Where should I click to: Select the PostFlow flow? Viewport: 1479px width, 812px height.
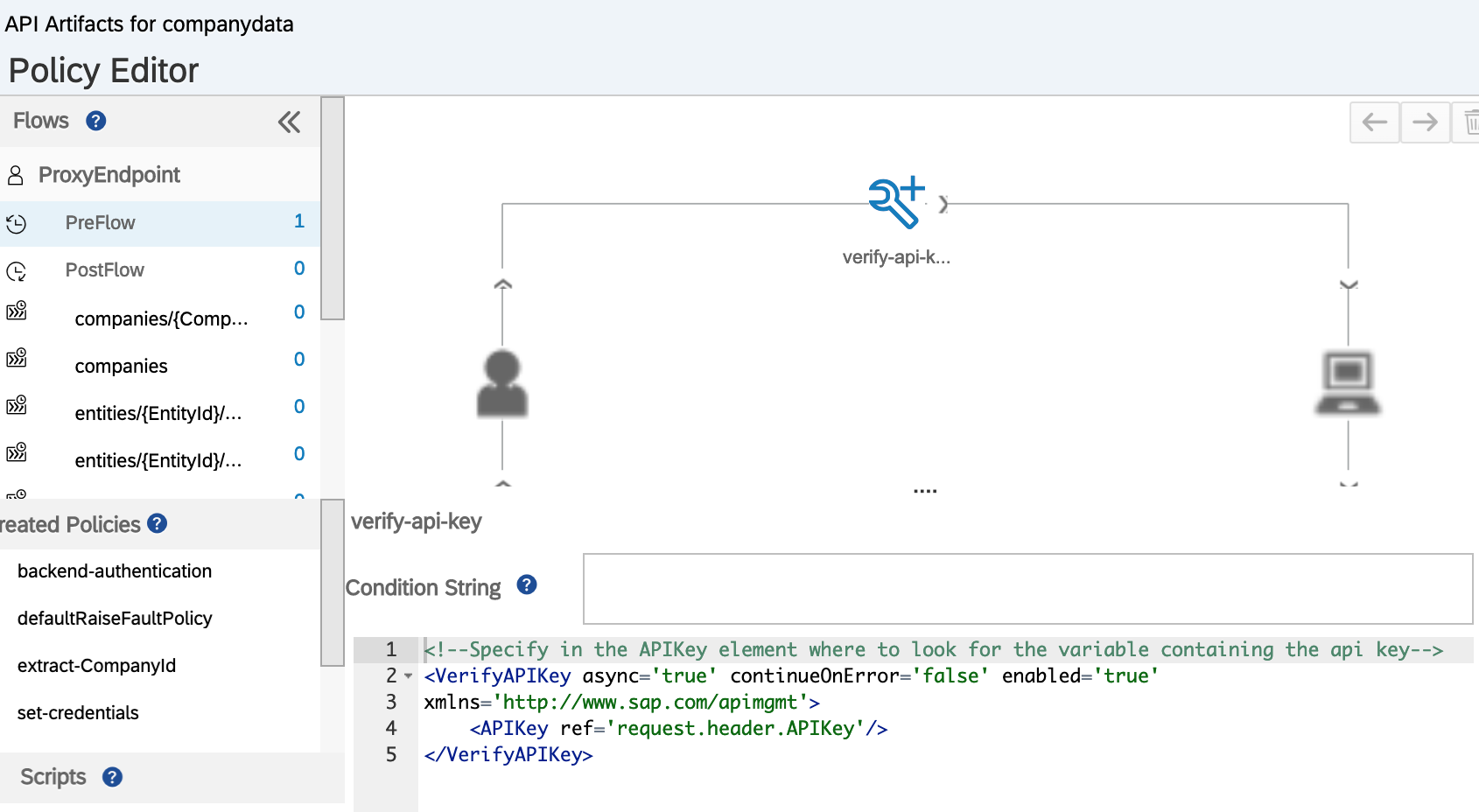point(104,270)
